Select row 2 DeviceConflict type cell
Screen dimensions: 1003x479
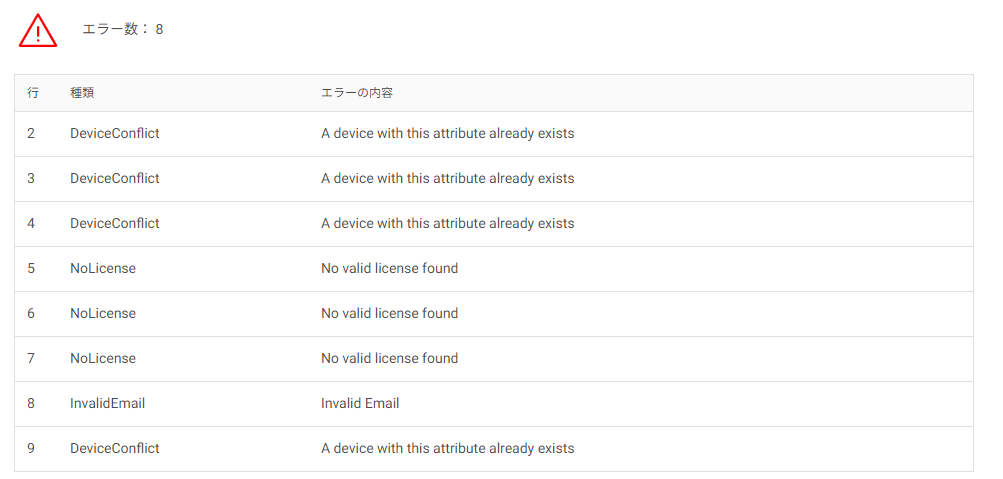pyautogui.click(x=115, y=134)
